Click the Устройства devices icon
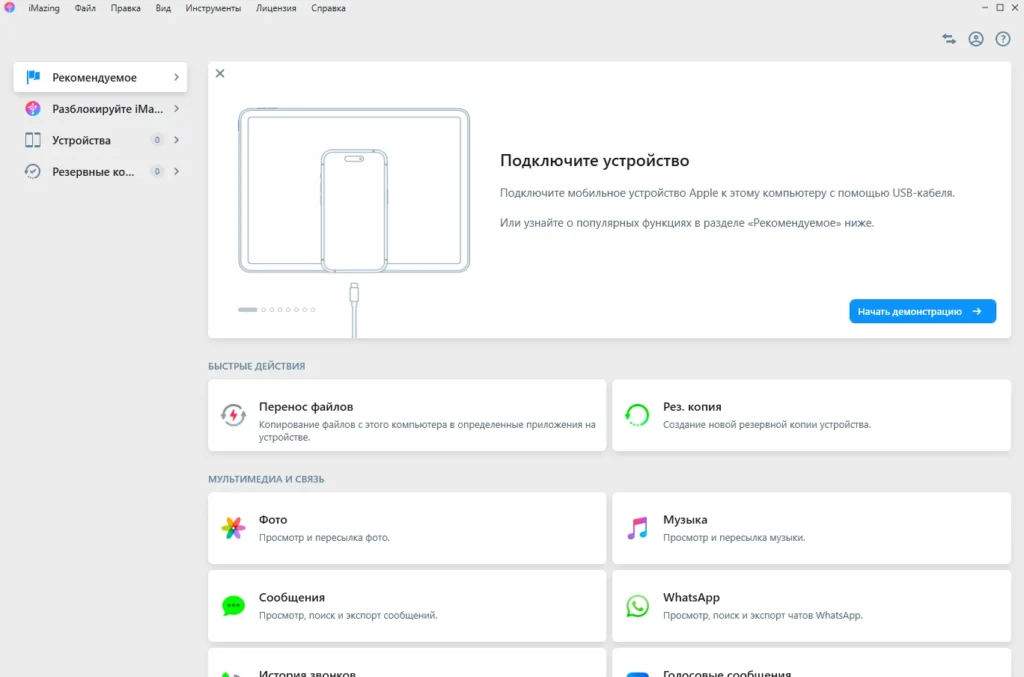Screen dimensions: 1024x677 point(33,140)
